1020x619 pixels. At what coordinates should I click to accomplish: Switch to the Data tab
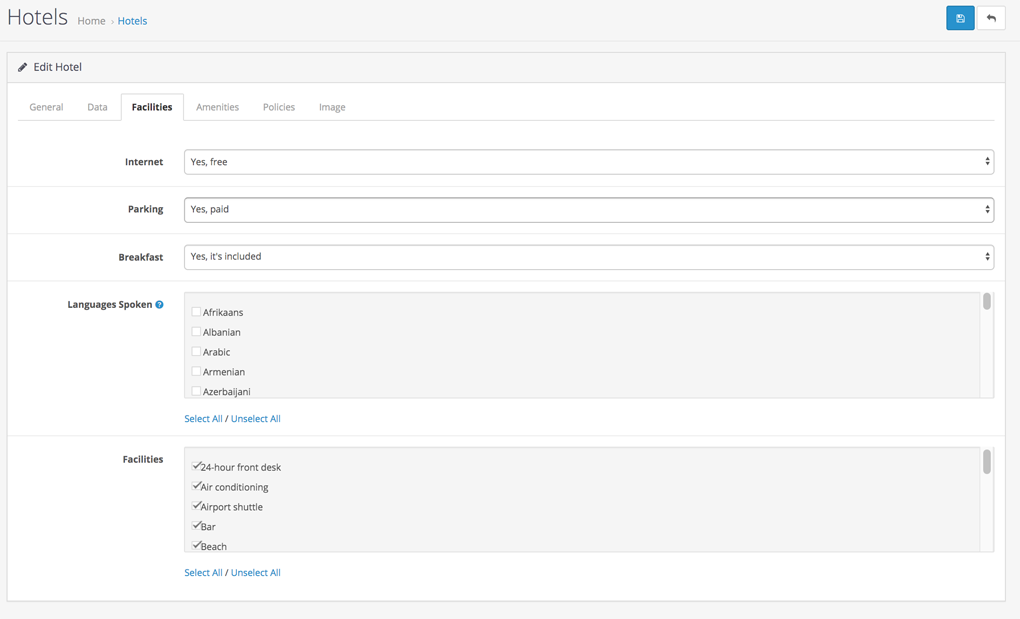point(98,107)
